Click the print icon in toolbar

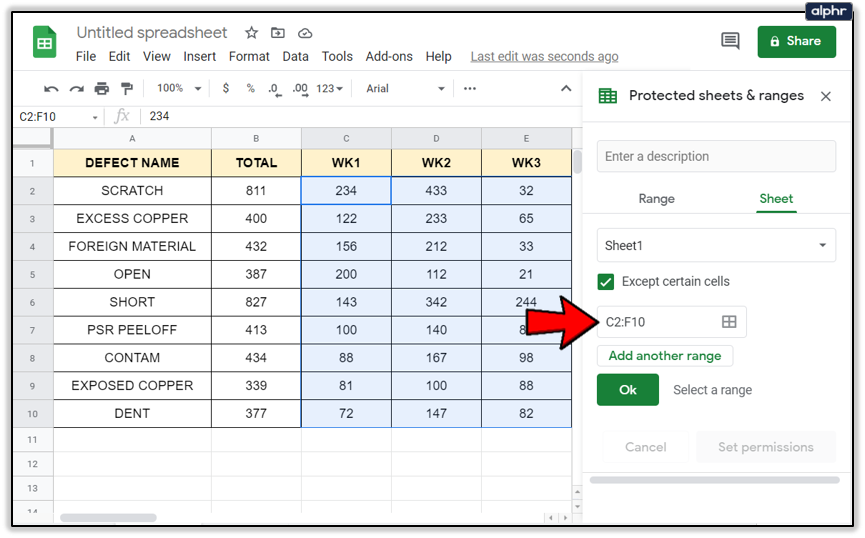tap(102, 88)
